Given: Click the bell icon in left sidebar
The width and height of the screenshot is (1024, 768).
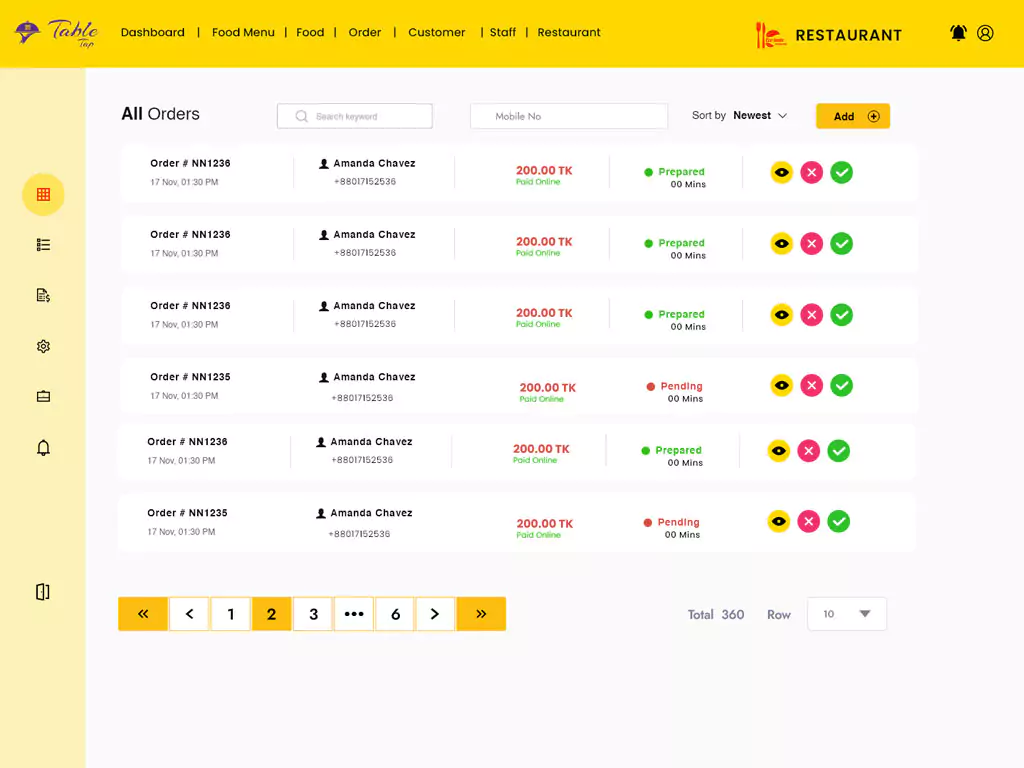Looking at the screenshot, I should [x=43, y=448].
